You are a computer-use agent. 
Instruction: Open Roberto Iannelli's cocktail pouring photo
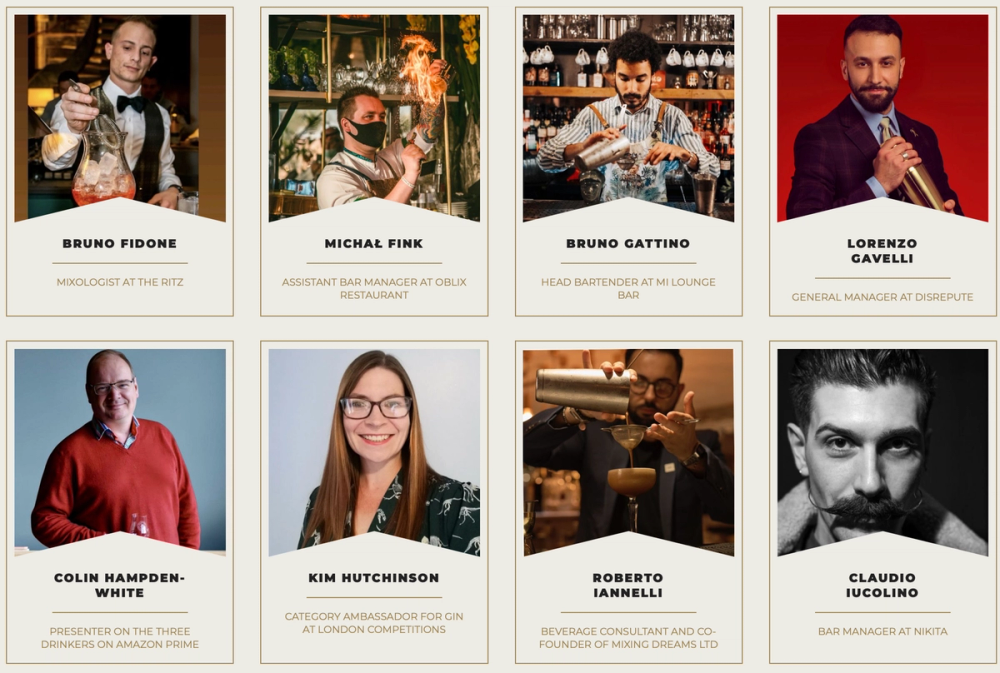click(628, 452)
